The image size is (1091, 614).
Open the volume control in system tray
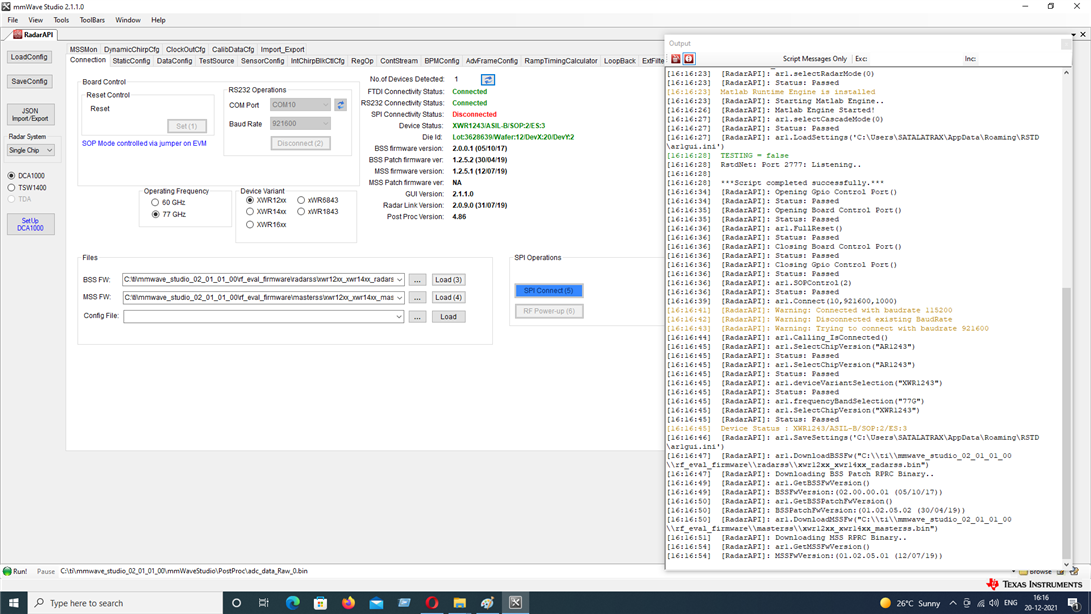click(x=994, y=603)
